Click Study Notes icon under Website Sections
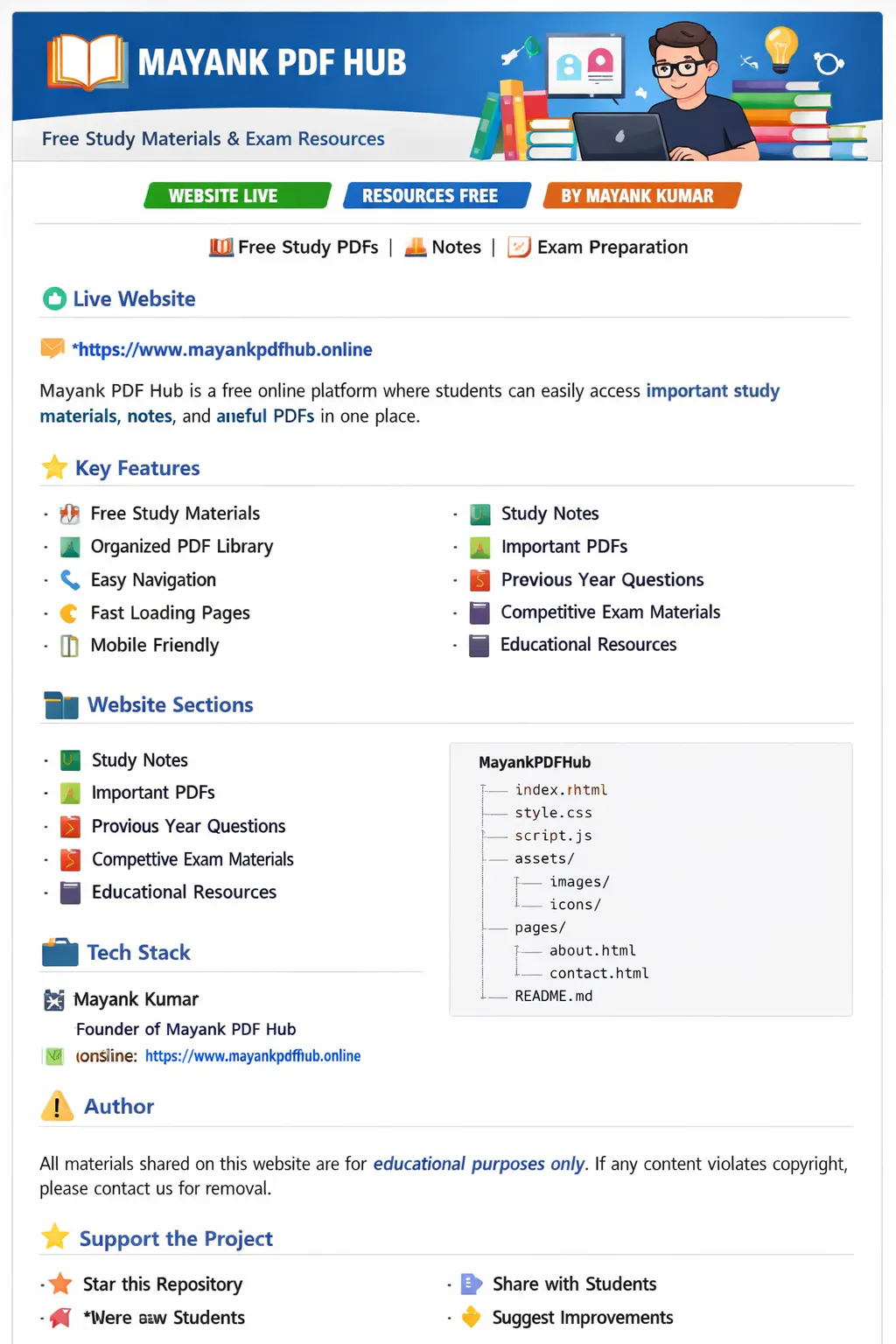Screen dimensions: 896x1344 pyautogui.click(x=70, y=759)
